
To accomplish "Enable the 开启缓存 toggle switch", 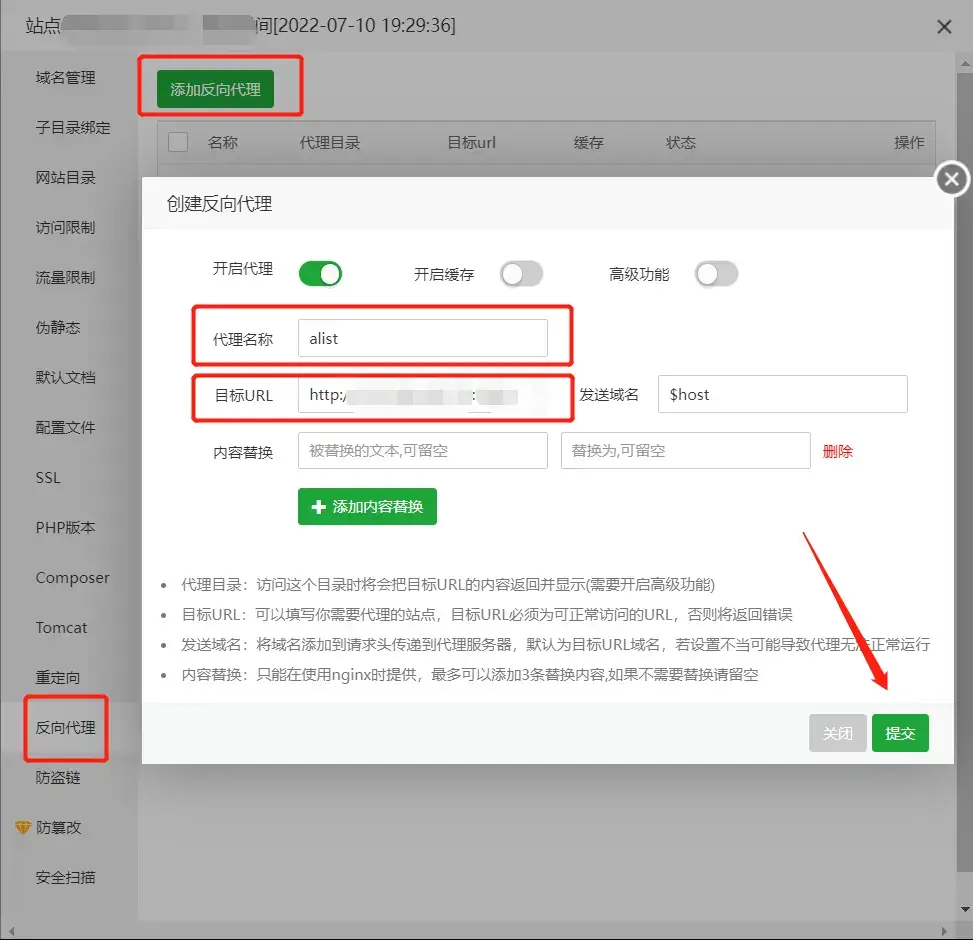I will pyautogui.click(x=522, y=274).
